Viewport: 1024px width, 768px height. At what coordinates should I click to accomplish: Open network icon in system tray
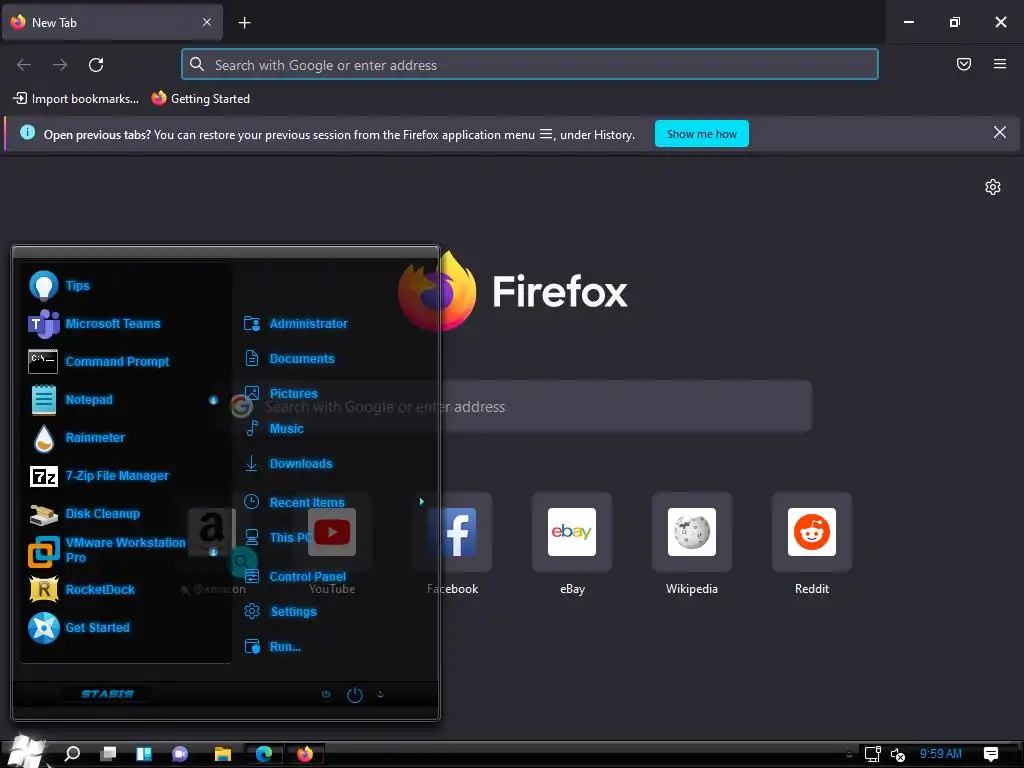[x=872, y=754]
